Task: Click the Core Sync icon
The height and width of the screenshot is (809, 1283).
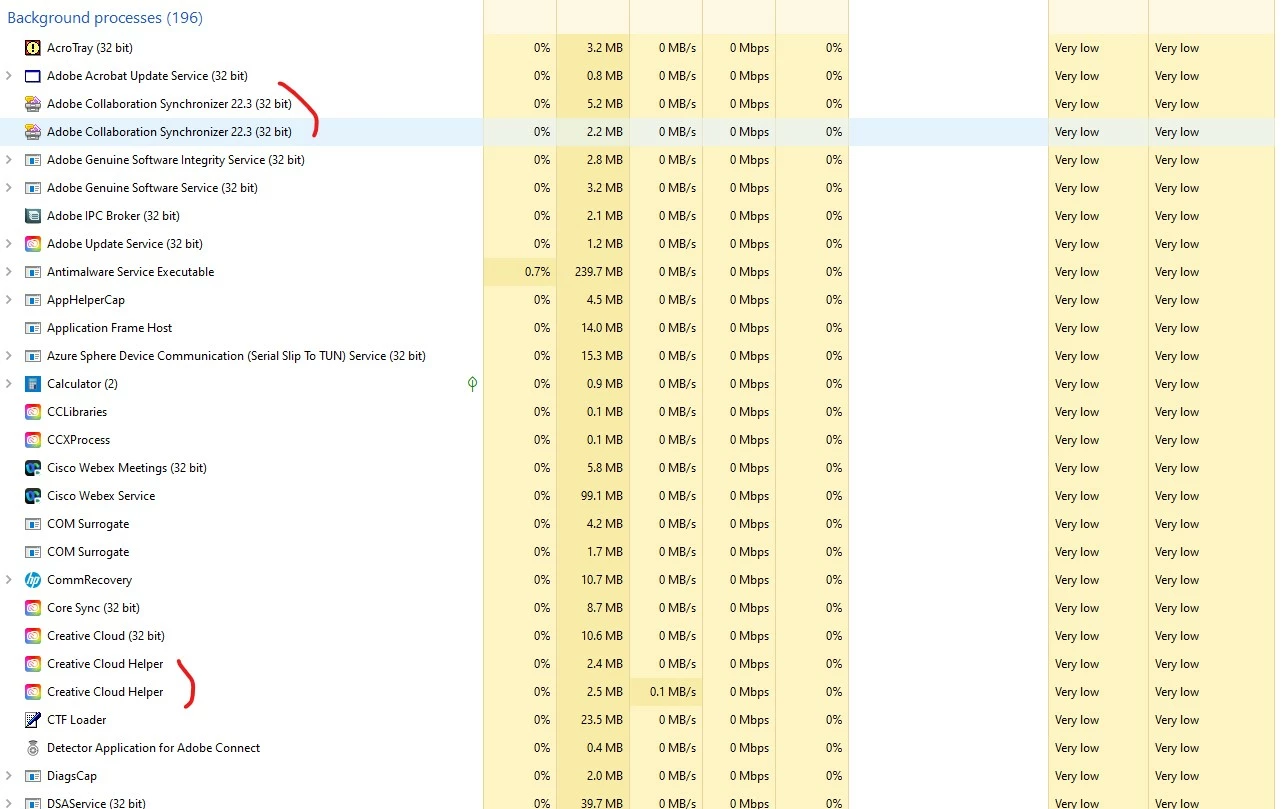Action: [32, 608]
